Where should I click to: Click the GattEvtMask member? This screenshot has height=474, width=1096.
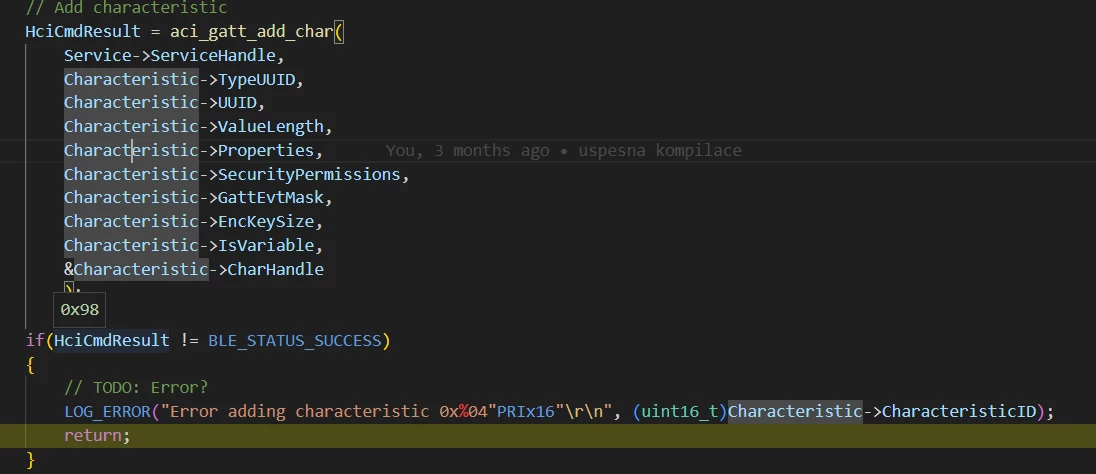[271, 198]
